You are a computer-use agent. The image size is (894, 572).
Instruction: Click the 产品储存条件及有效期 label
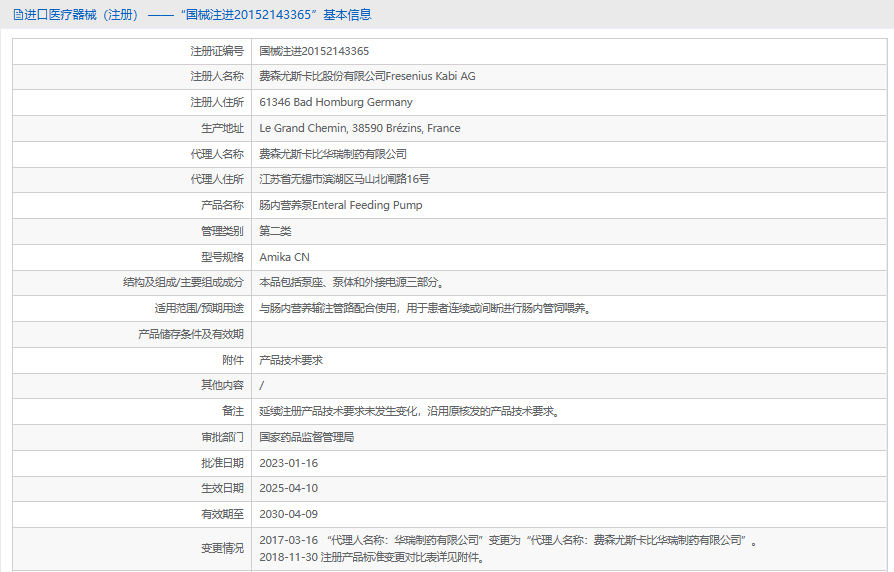point(191,334)
